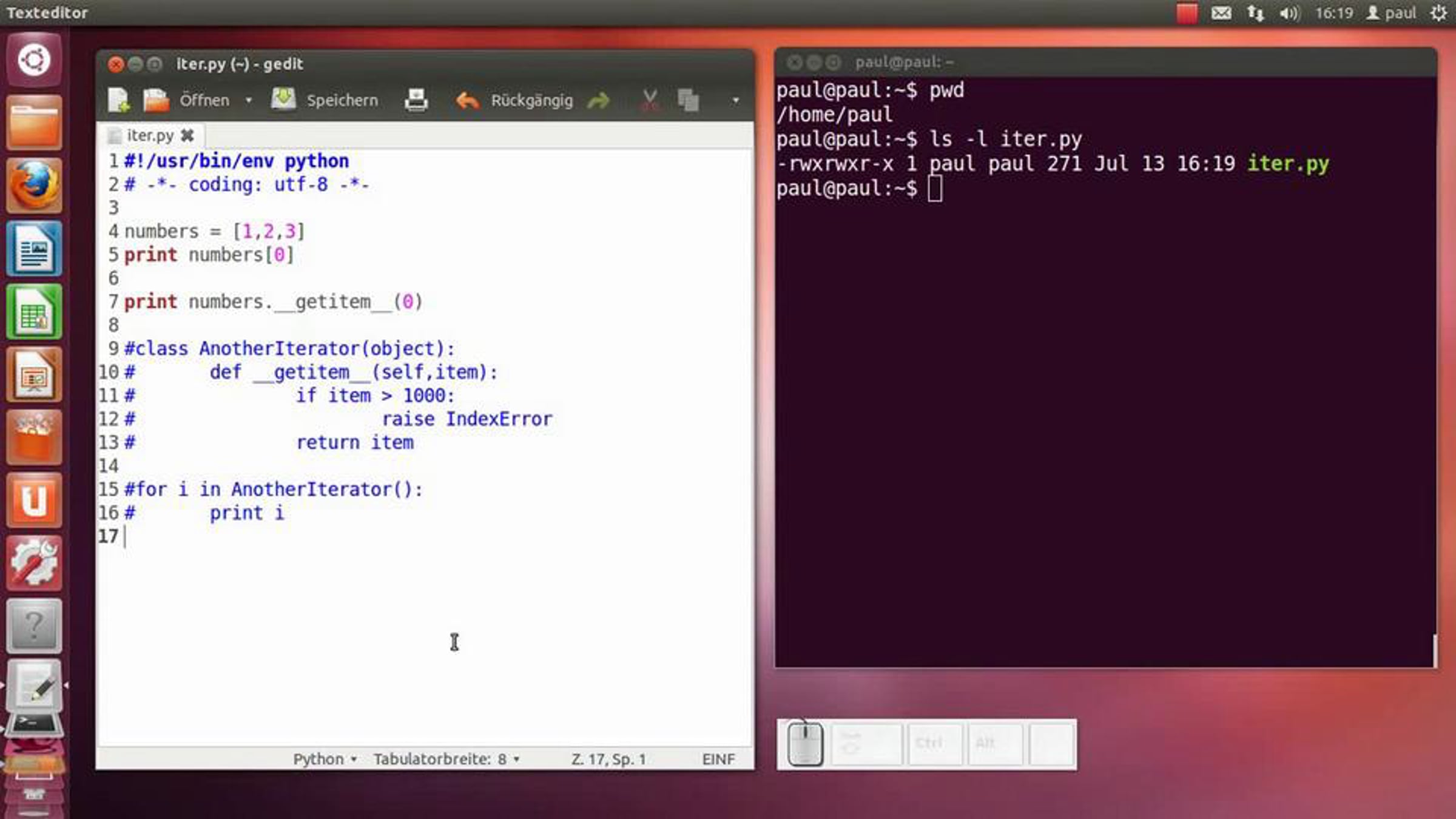This screenshot has width=1456, height=819.
Task: Close the iter.py tab
Action: coord(187,135)
